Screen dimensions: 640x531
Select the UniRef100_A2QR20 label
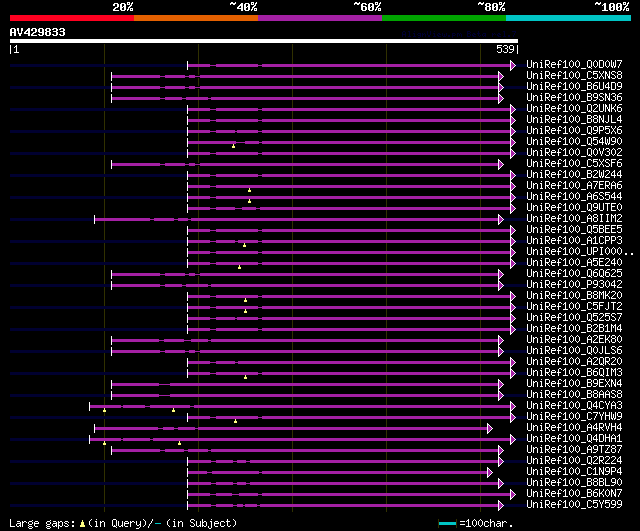click(x=574, y=362)
